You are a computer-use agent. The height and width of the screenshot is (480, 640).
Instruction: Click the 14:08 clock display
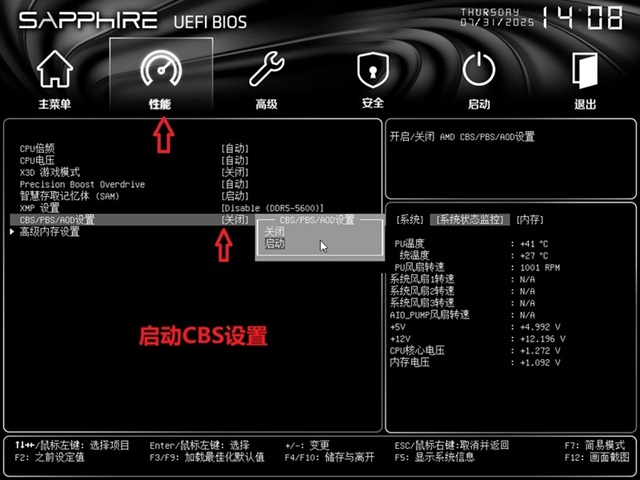582,18
